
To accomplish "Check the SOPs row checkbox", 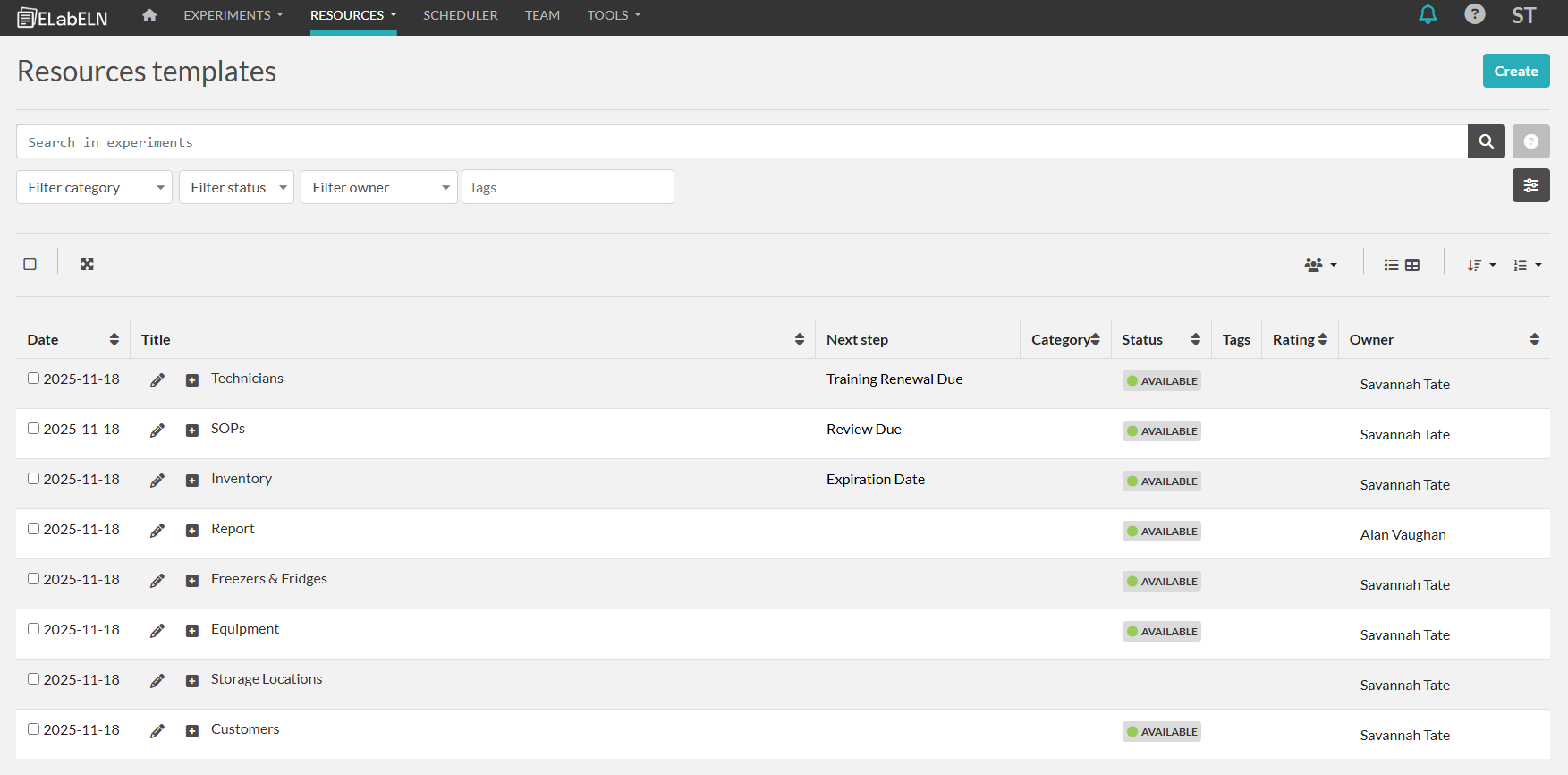I will (33, 429).
